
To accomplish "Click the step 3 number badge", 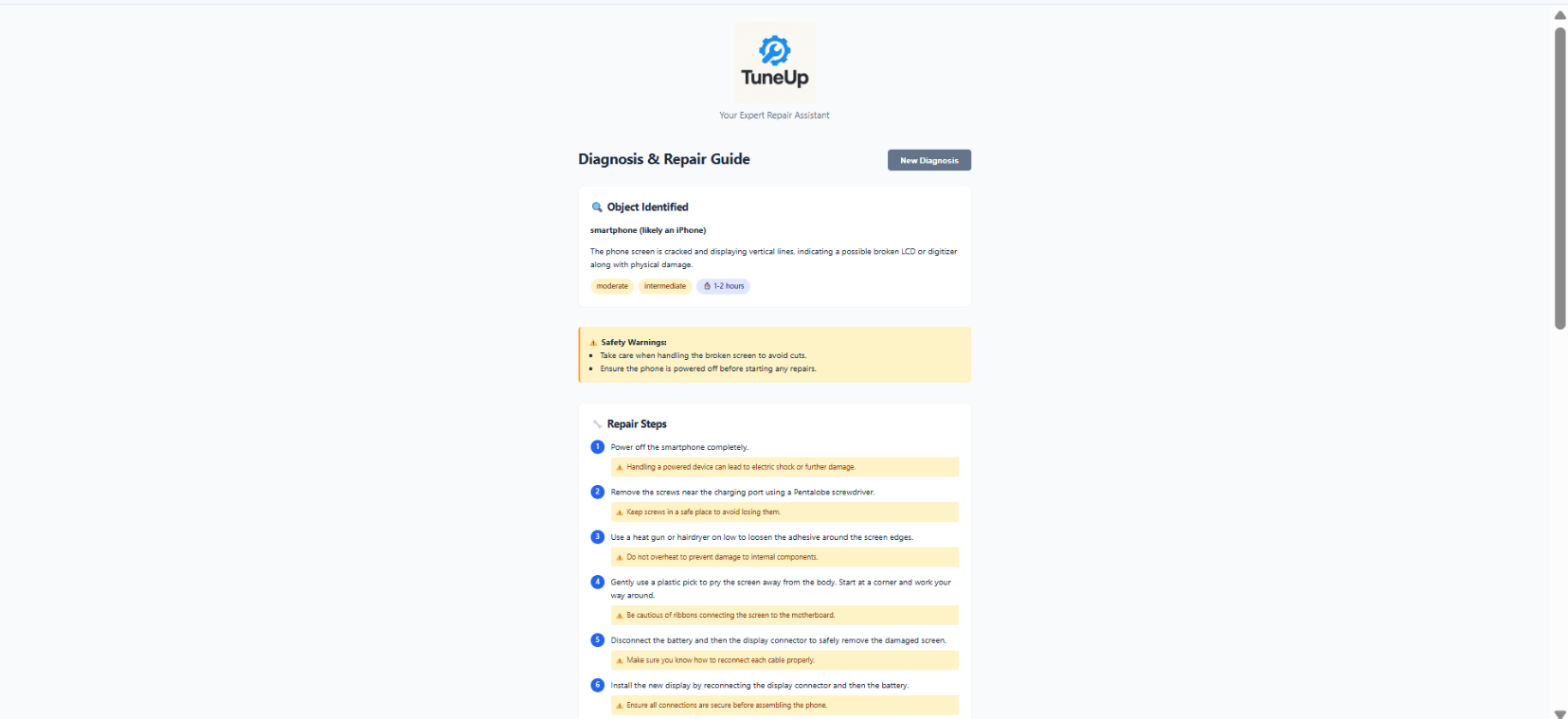I will 597,537.
